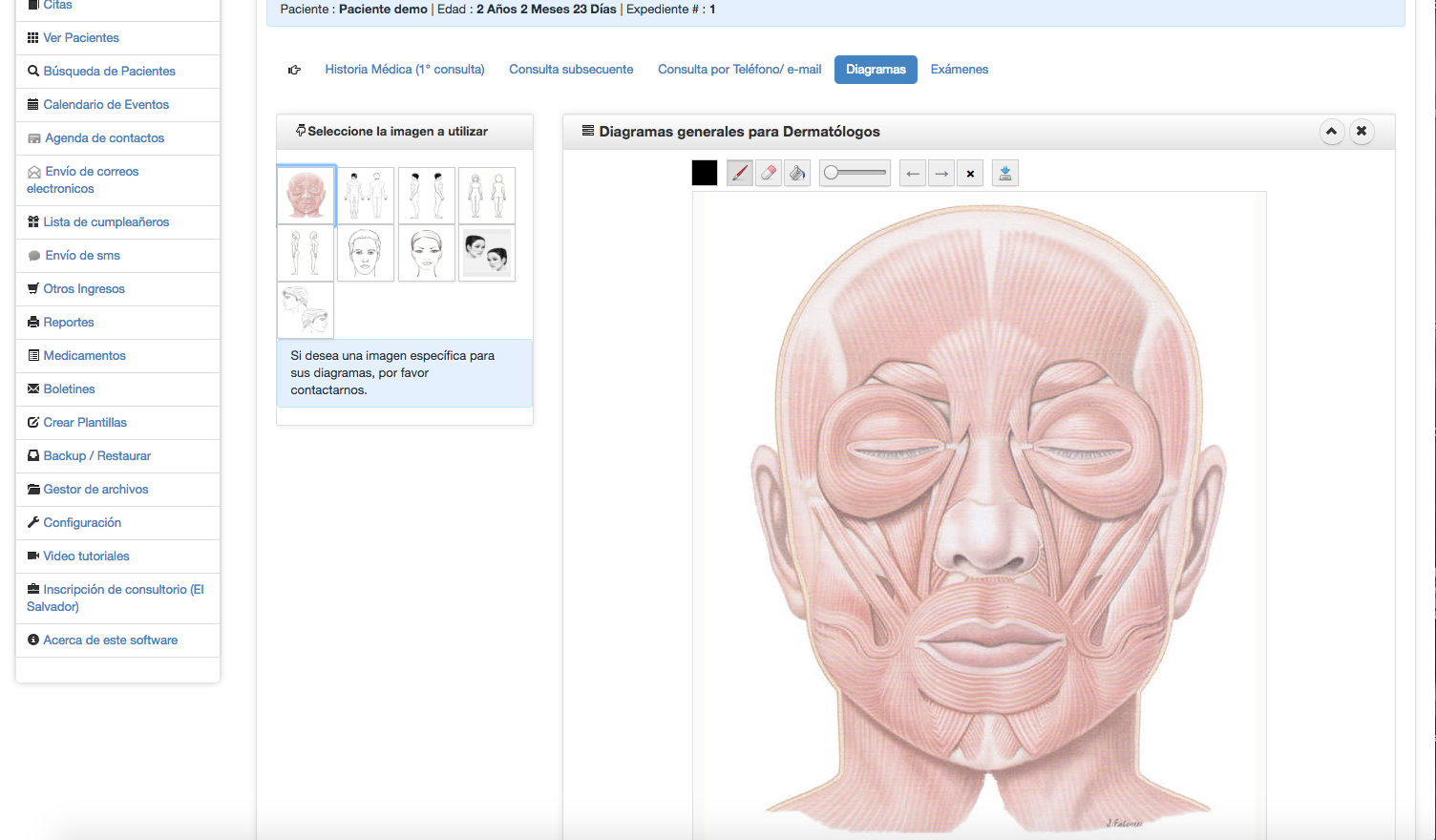Screen dimensions: 1436x840
Task: Choose the female face outline thumbnail
Action: pyautogui.click(x=426, y=253)
